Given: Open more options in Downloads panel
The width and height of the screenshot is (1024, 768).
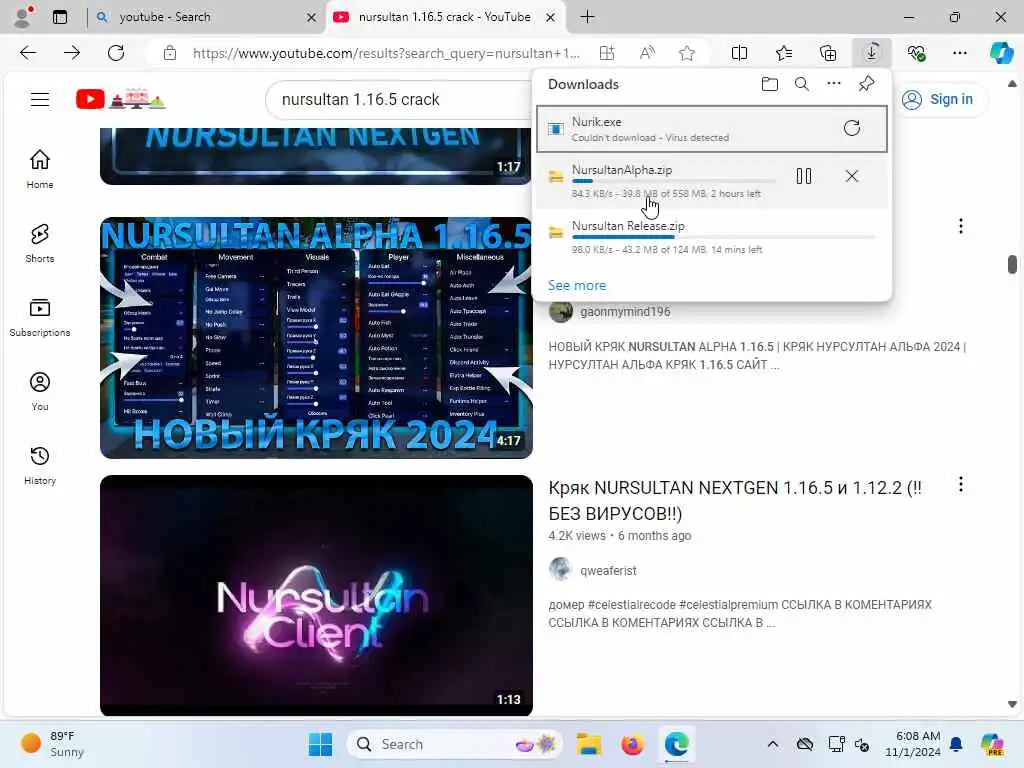Looking at the screenshot, I should click(x=834, y=84).
